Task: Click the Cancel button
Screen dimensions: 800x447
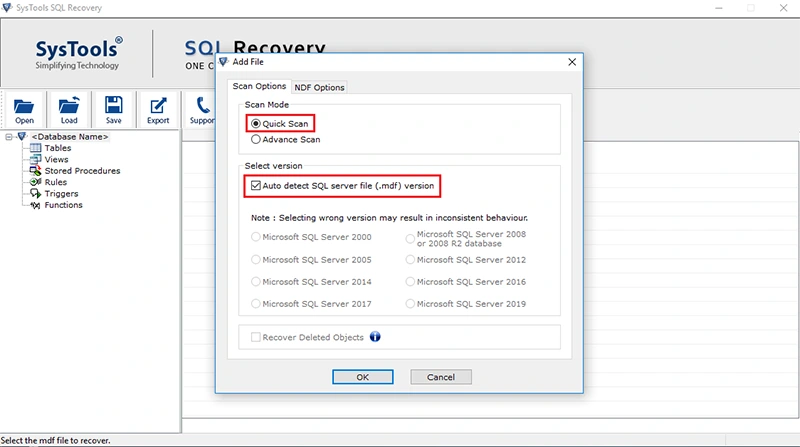Action: coord(441,377)
